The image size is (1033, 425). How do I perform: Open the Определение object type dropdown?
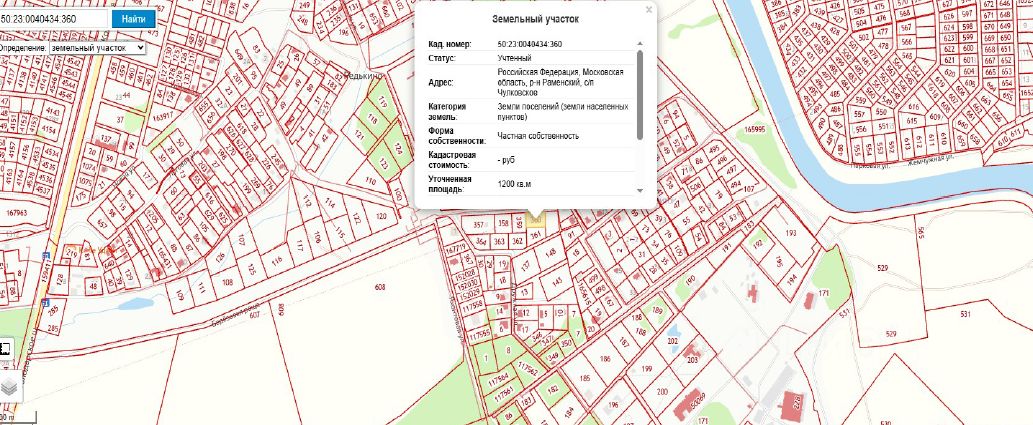pos(97,47)
